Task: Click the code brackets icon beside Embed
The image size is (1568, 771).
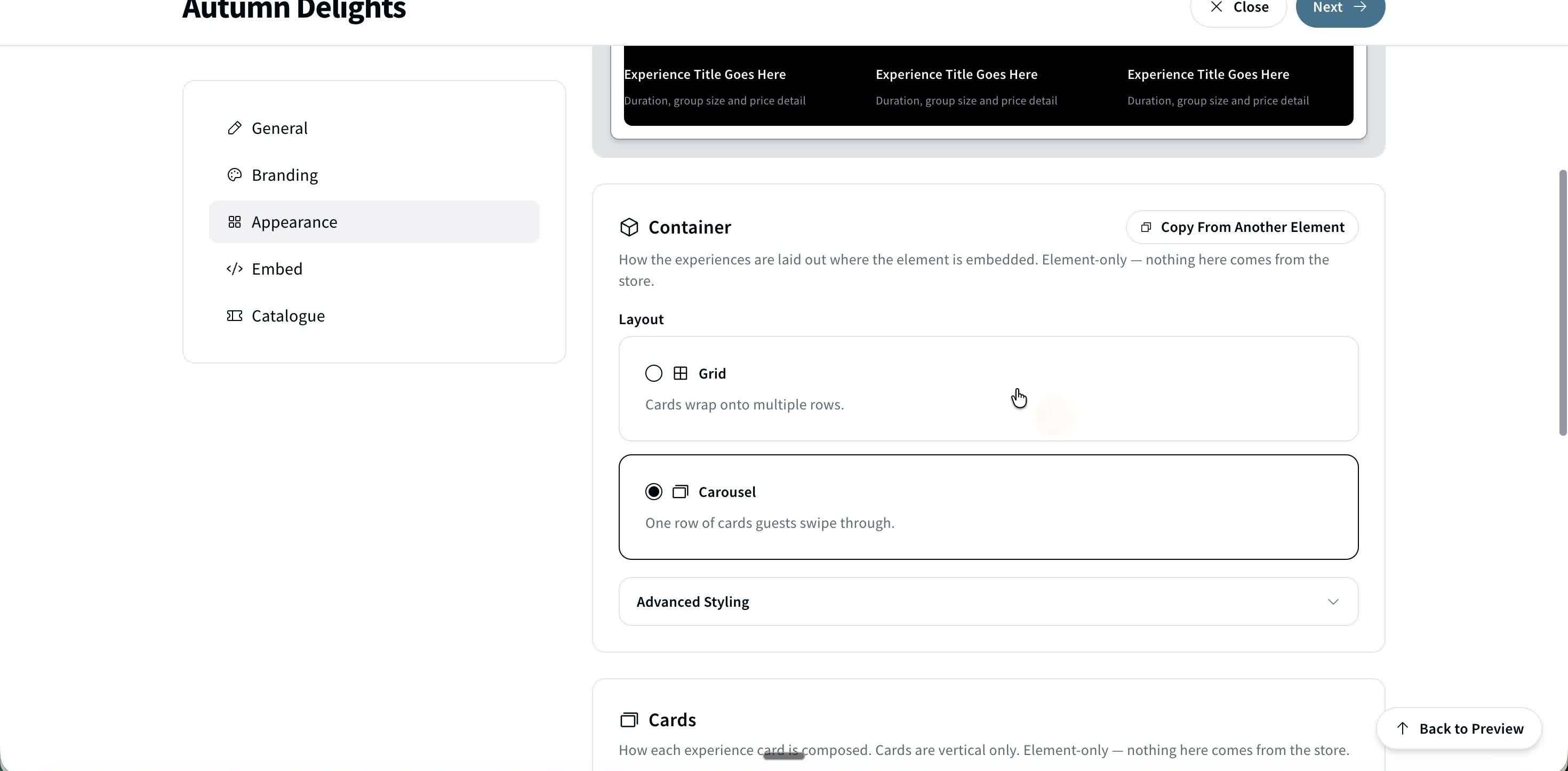Action: pos(234,268)
